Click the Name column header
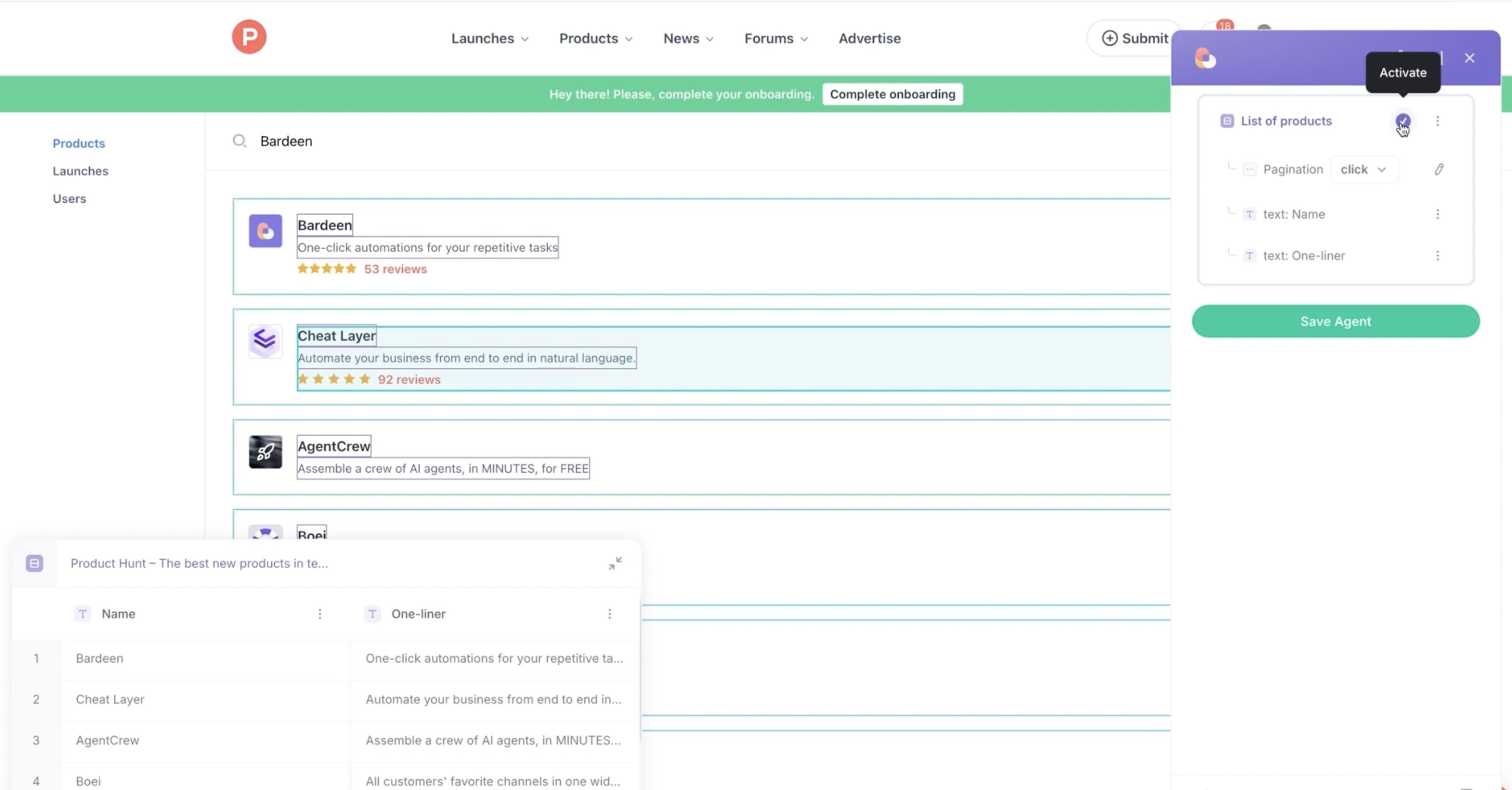The image size is (1512, 790). pyautogui.click(x=118, y=614)
